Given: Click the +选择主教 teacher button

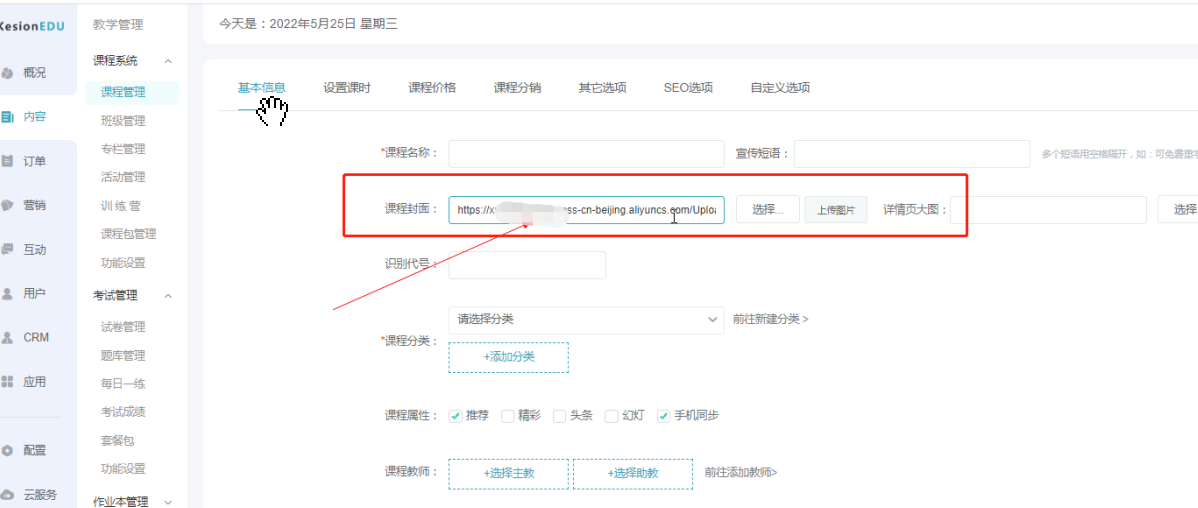Looking at the screenshot, I should (508, 473).
